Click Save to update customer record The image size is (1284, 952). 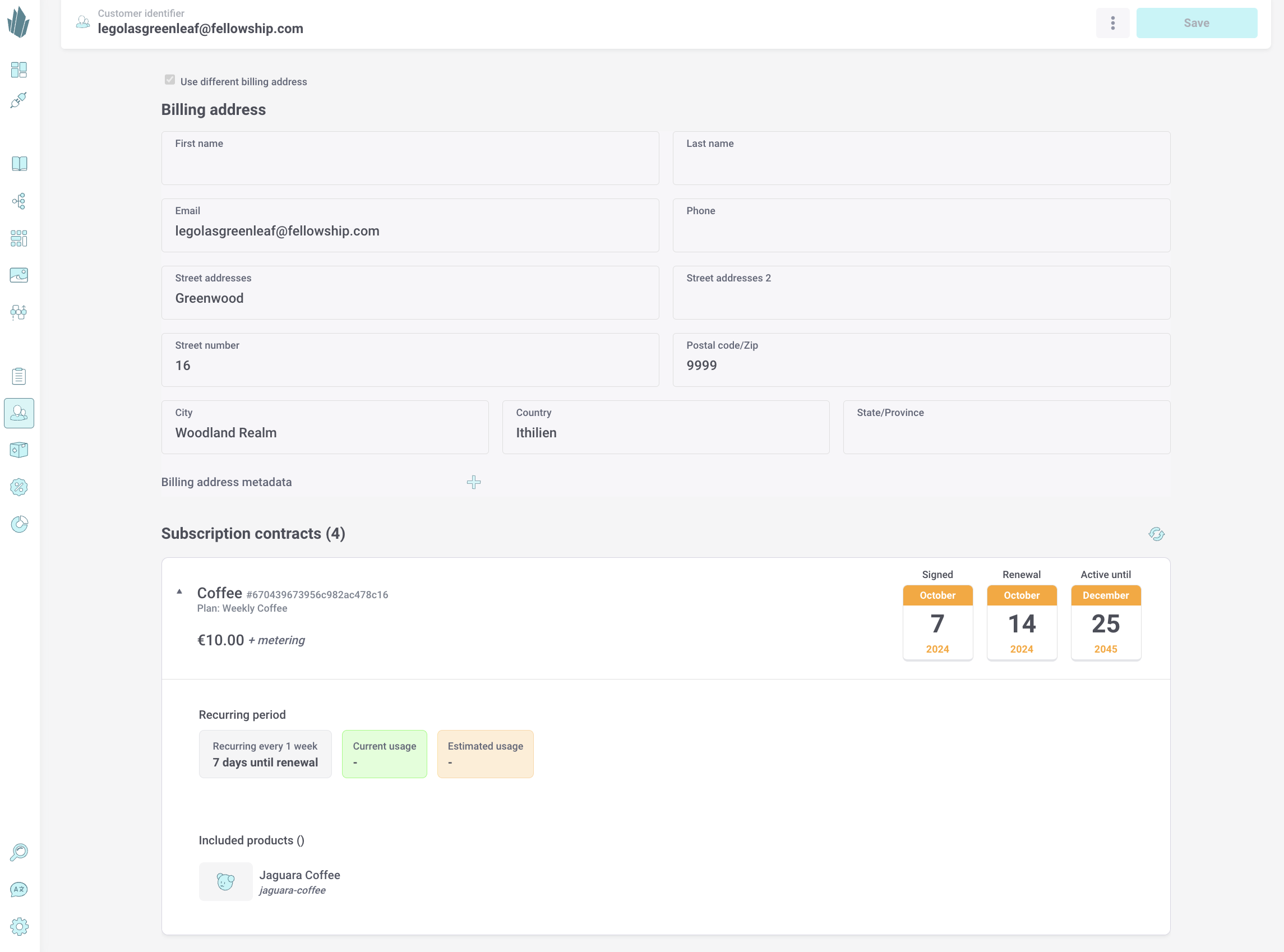point(1197,21)
